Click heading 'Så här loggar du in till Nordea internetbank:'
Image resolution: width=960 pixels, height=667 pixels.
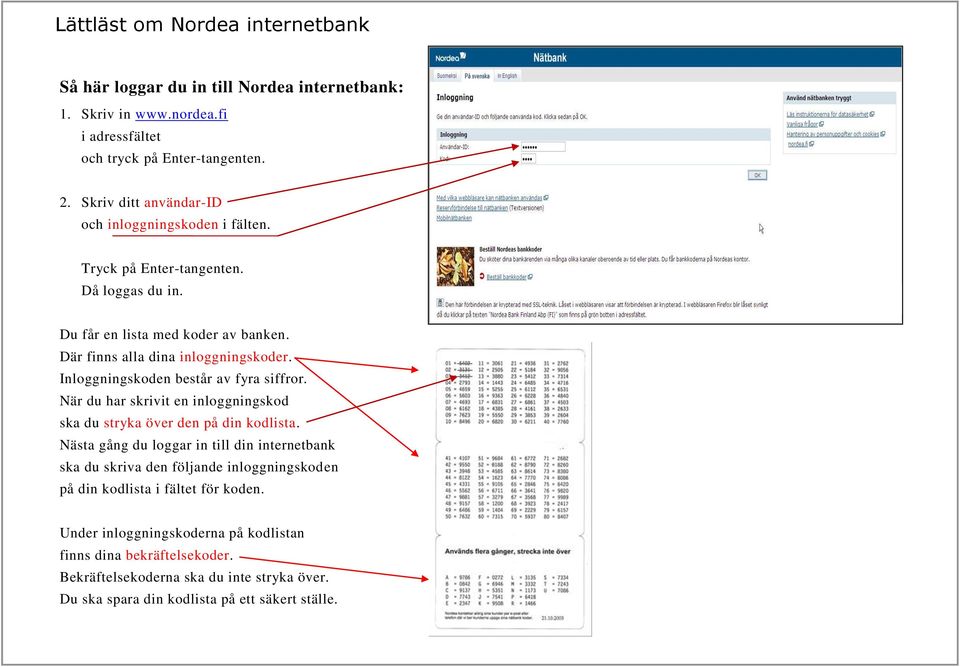coord(231,87)
